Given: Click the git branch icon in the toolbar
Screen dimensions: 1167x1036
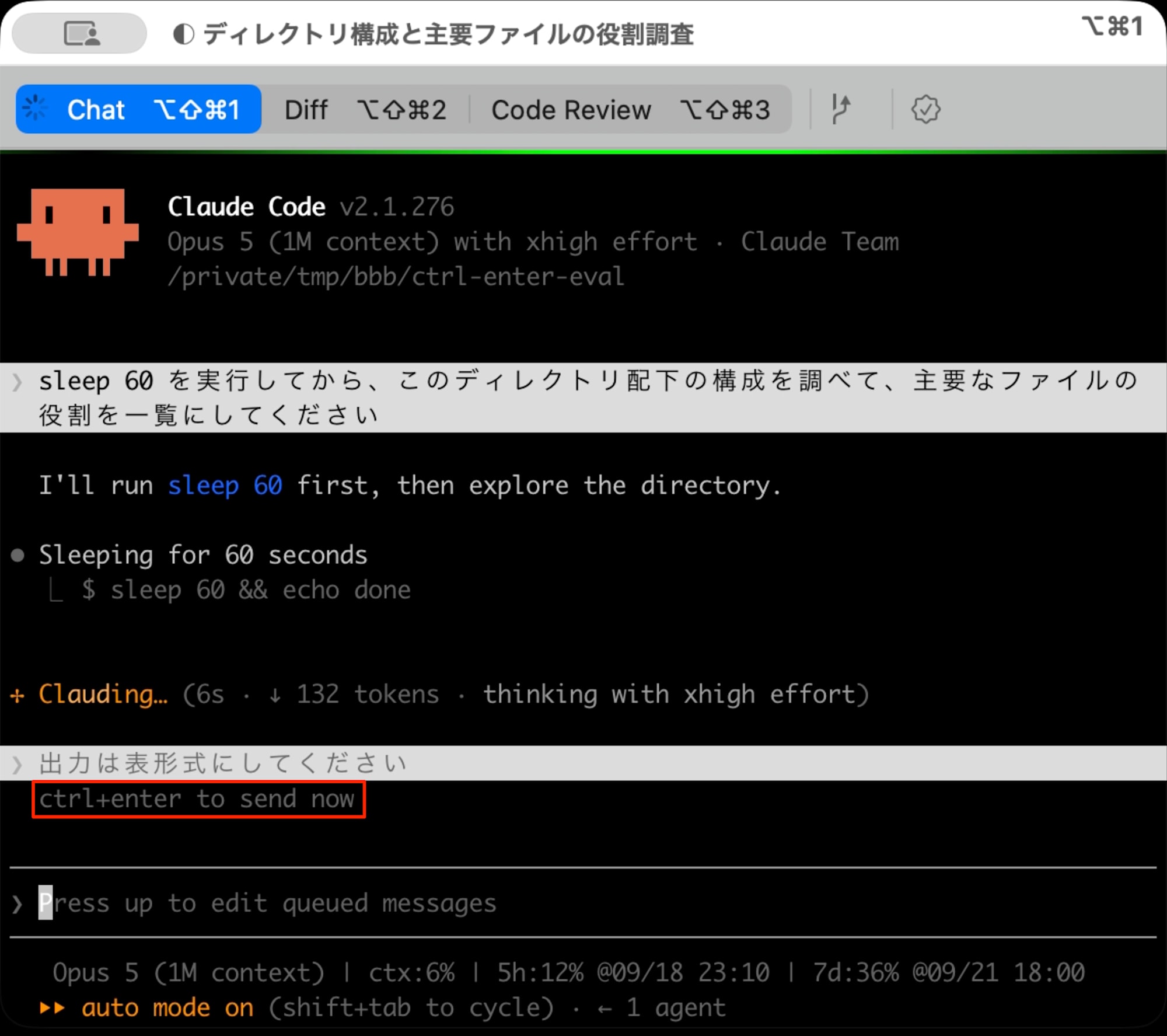Looking at the screenshot, I should click(840, 109).
